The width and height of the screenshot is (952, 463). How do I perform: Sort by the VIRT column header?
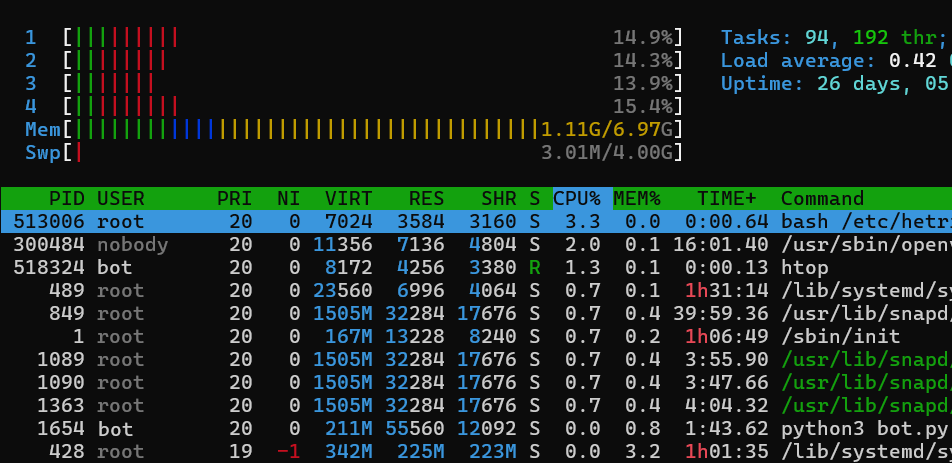click(x=348, y=198)
